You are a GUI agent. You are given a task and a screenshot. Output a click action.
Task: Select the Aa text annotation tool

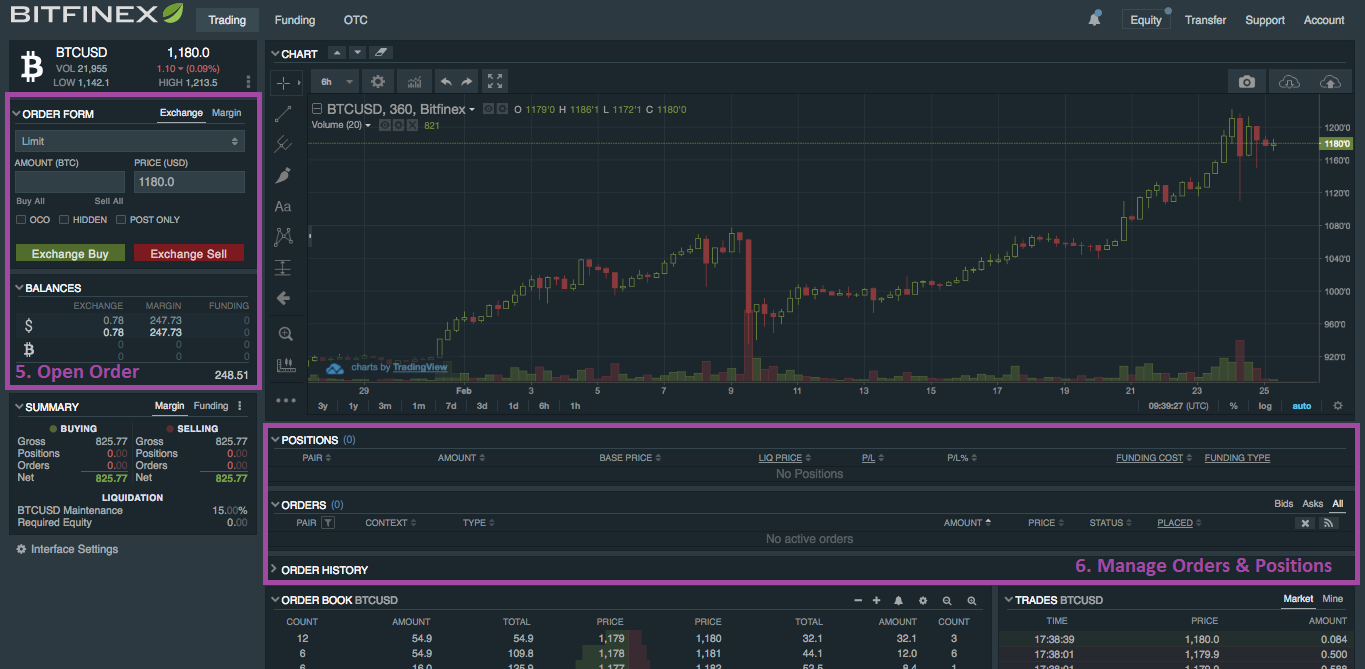pyautogui.click(x=284, y=206)
